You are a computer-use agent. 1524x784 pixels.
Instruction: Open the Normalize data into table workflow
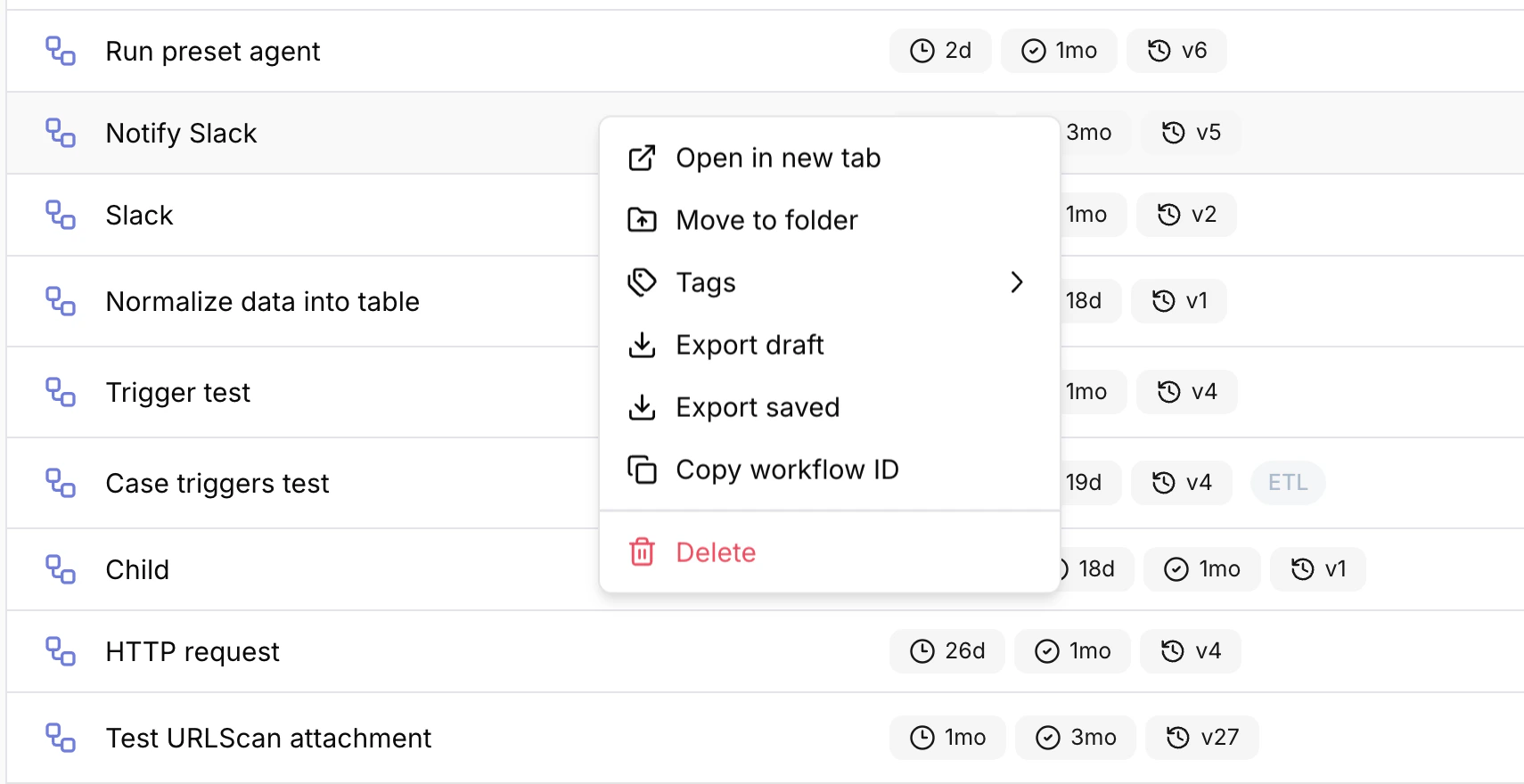click(x=262, y=302)
